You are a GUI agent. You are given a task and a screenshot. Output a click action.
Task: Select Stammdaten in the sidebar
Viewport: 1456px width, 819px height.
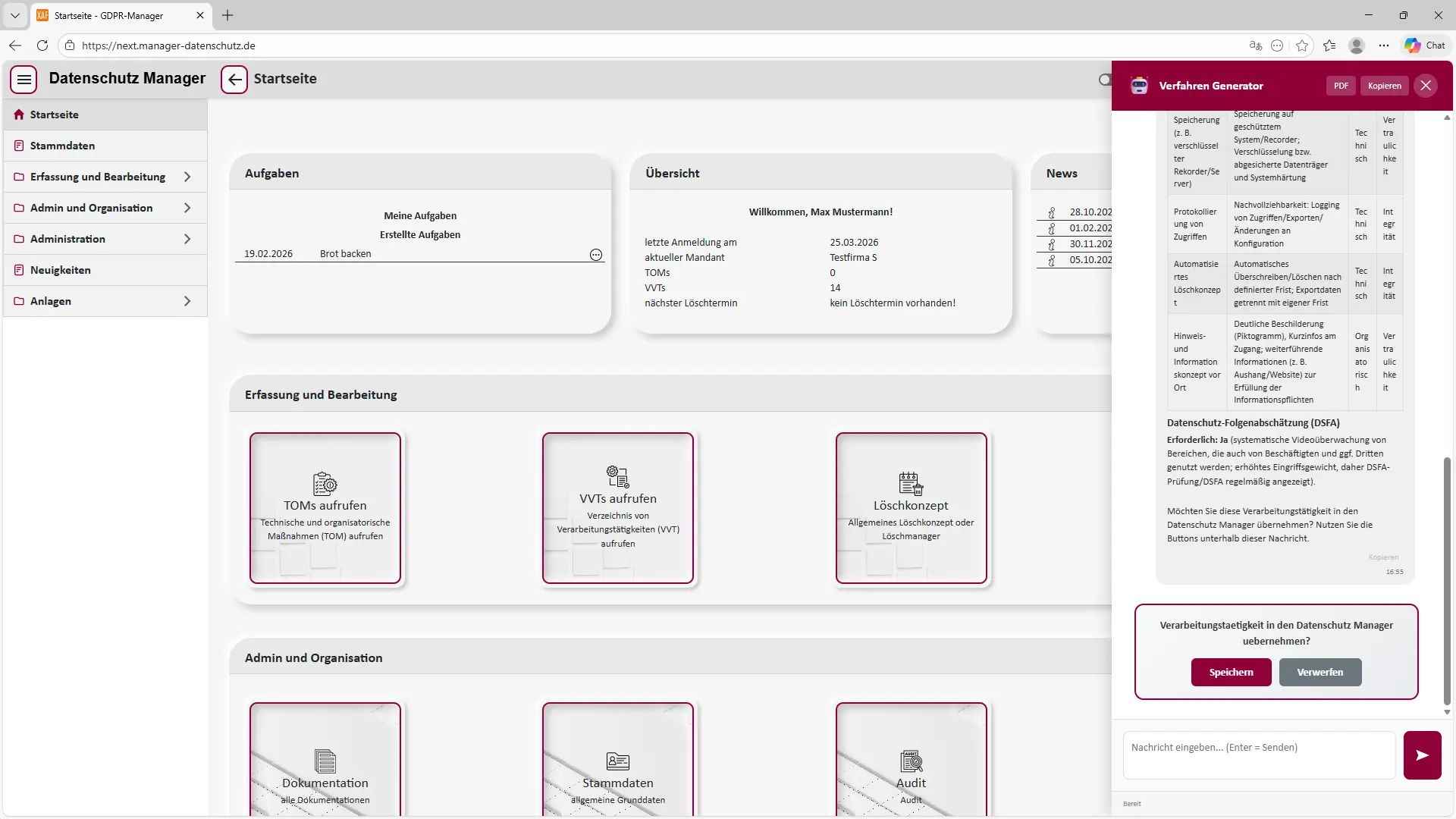[62, 146]
